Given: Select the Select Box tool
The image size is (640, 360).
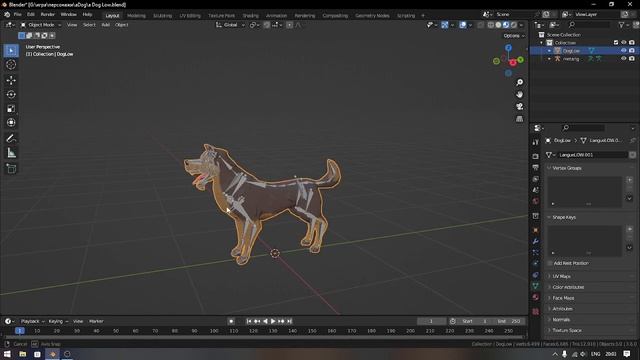Looking at the screenshot, I should click(11, 51).
